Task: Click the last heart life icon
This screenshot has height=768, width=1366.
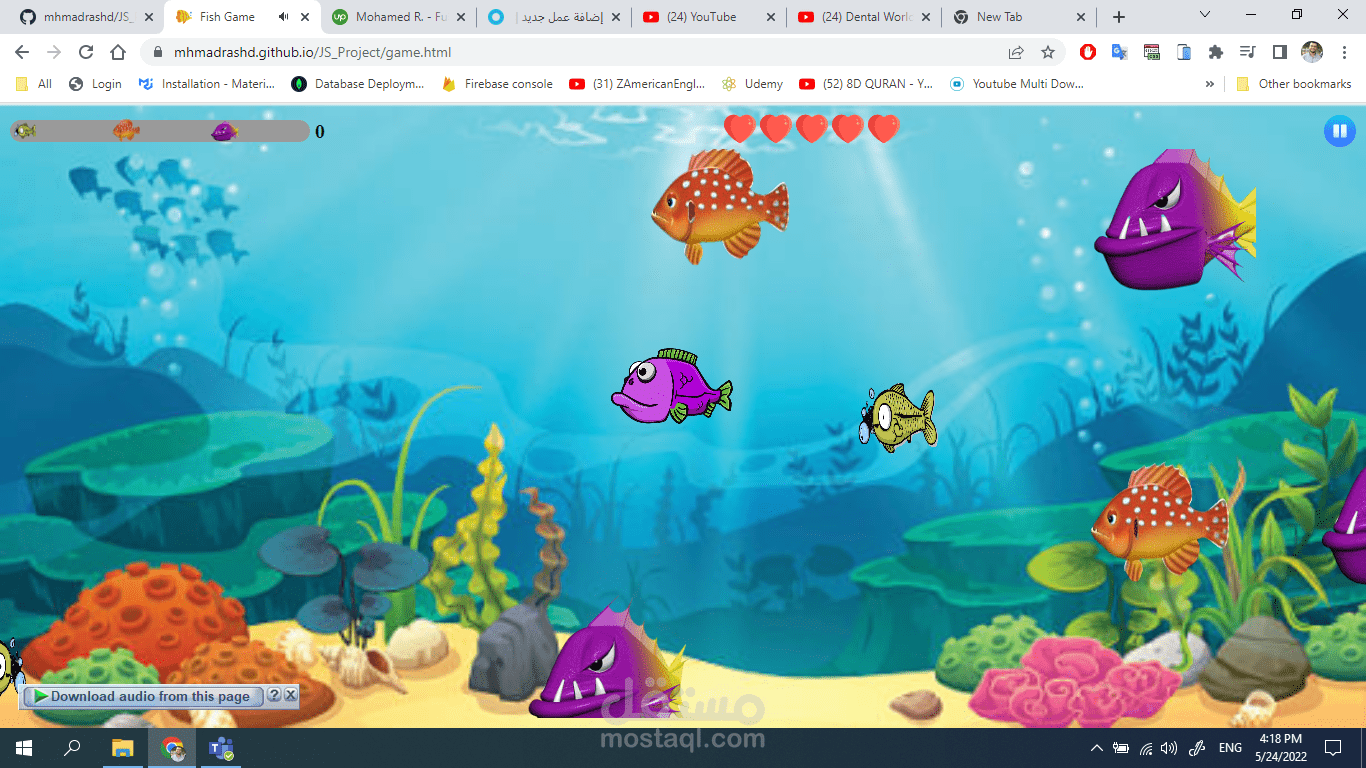Action: [x=884, y=129]
